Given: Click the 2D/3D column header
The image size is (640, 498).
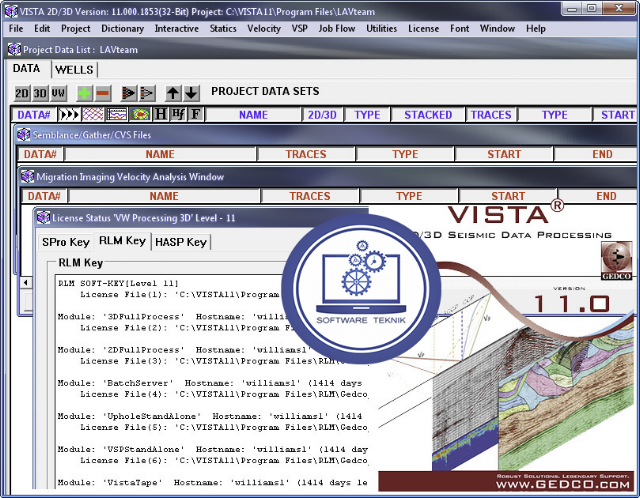Looking at the screenshot, I should [x=322, y=115].
